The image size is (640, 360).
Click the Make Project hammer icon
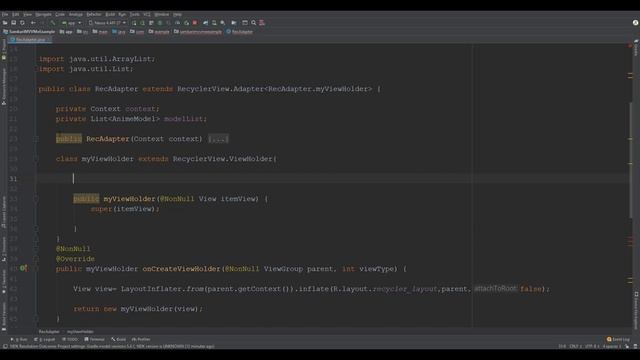tap(53, 23)
